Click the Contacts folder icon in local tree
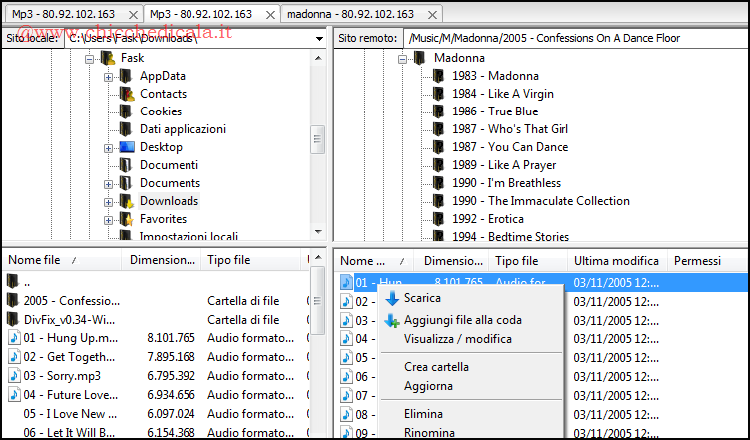This screenshot has height=440, width=750. 126,94
